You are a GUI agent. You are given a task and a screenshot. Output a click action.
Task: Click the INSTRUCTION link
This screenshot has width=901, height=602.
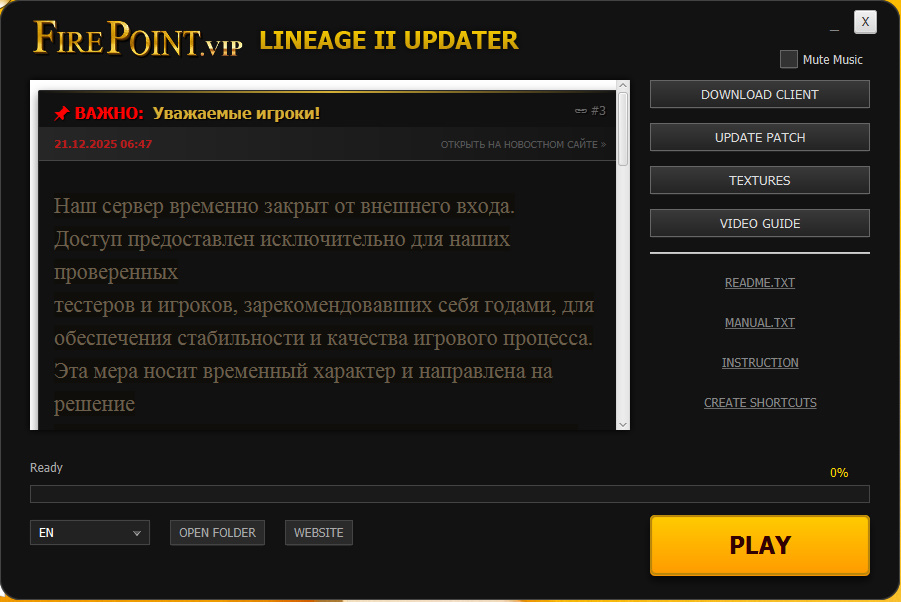[x=759, y=363]
